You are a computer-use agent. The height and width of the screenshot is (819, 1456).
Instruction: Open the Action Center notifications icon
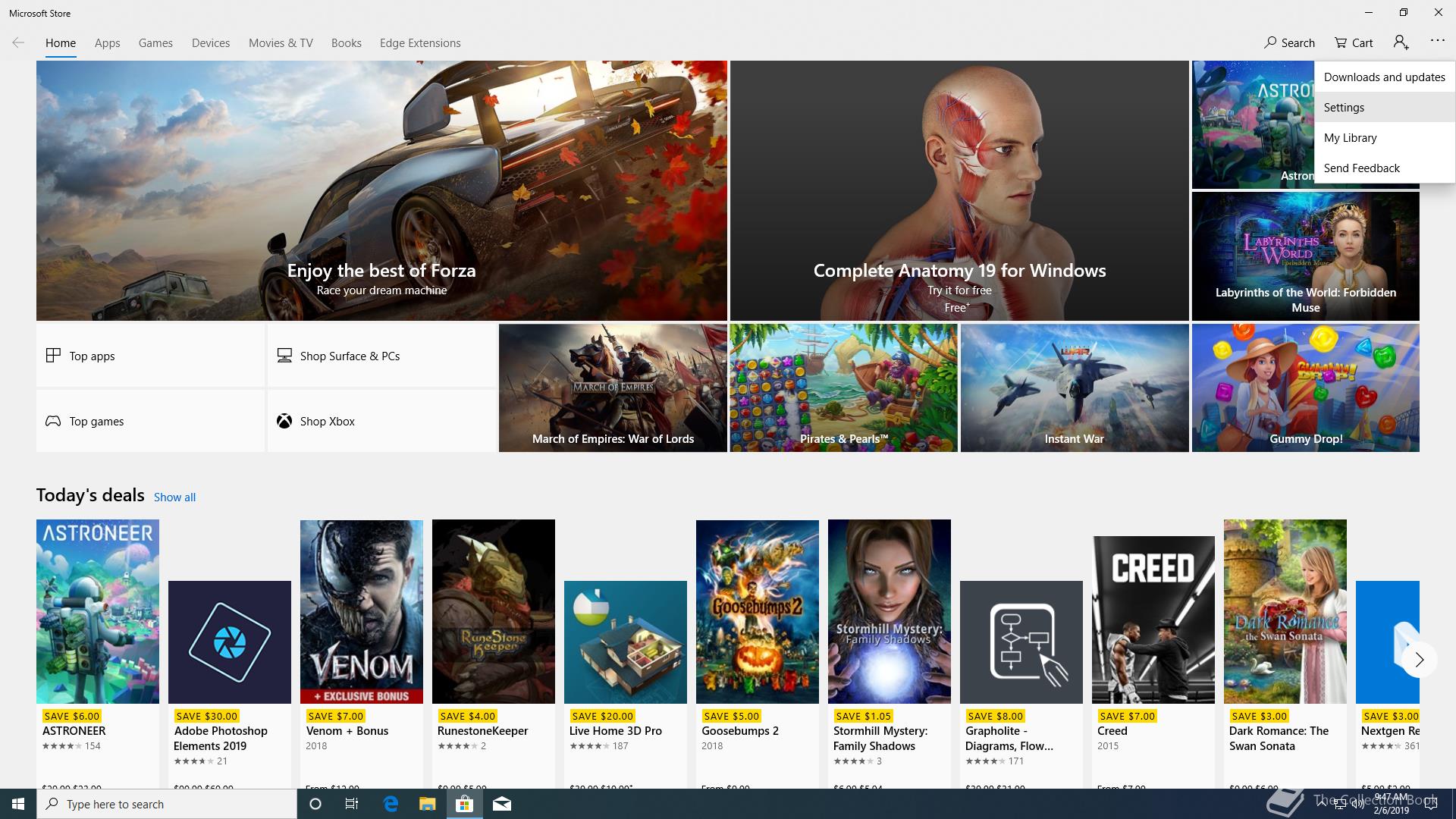[x=1431, y=805]
